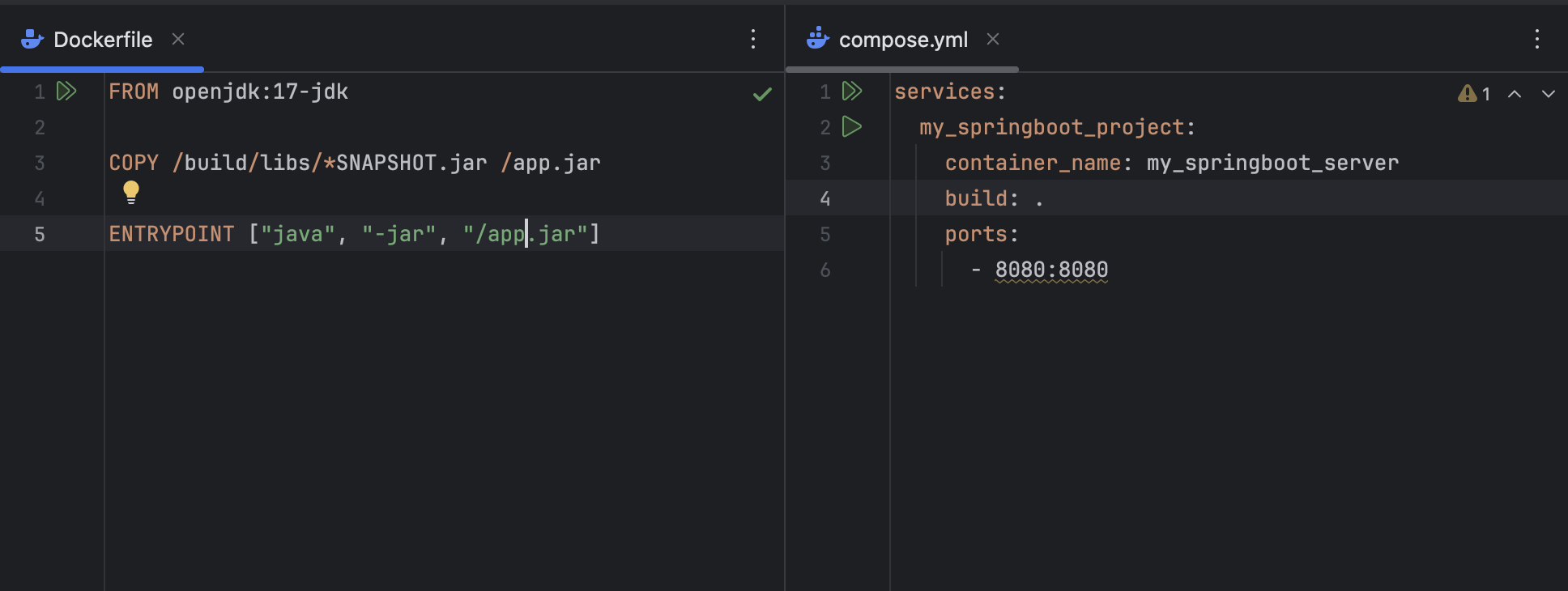Click line number 6 in the compose.yml gutter
The width and height of the screenshot is (1568, 591).
[825, 270]
